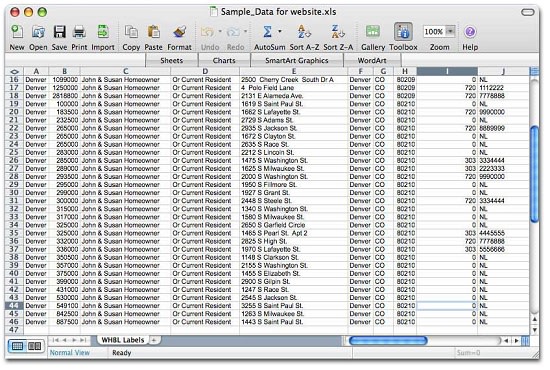
Task: Click the Undo arrow icon
Action: point(207,32)
